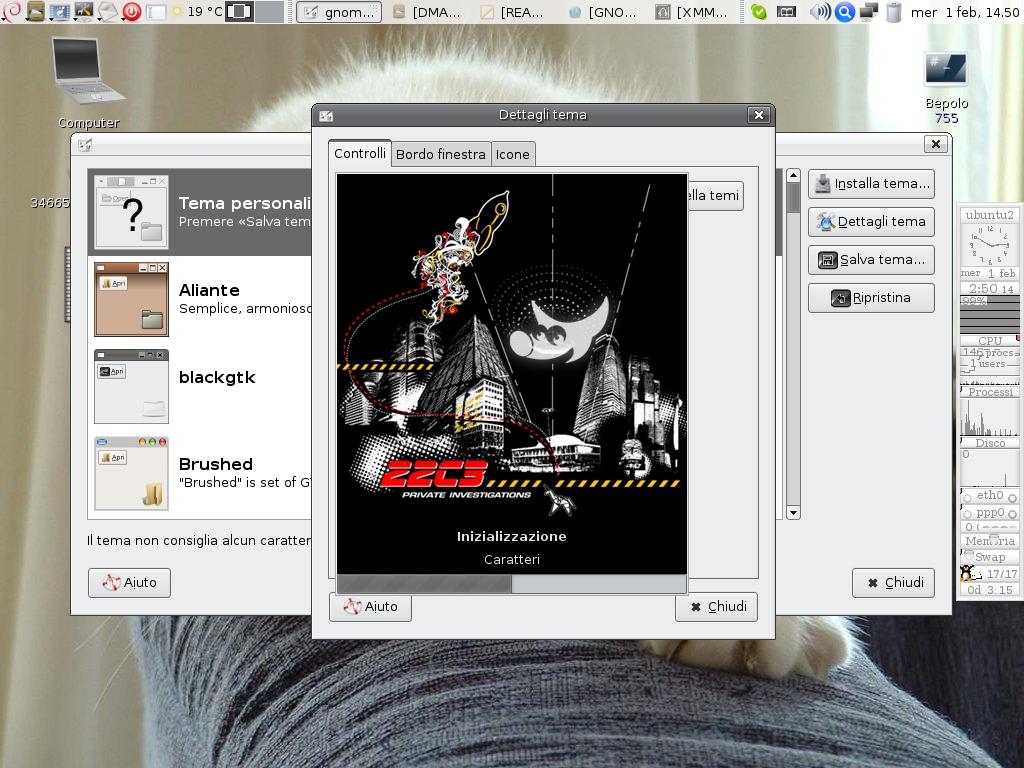Click gkrellm Disco panel label

(x=990, y=443)
